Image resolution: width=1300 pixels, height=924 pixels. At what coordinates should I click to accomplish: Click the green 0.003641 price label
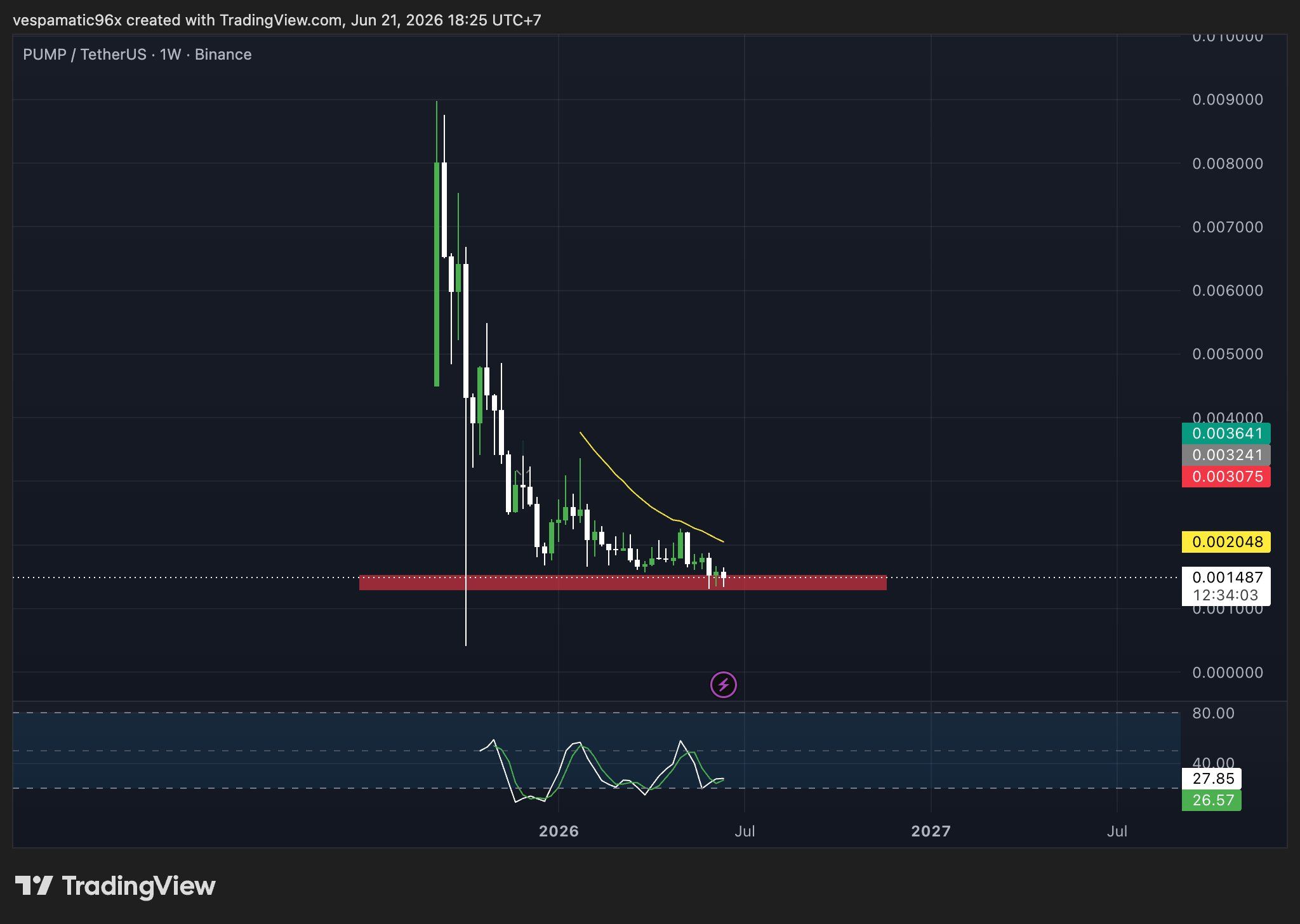pos(1226,433)
